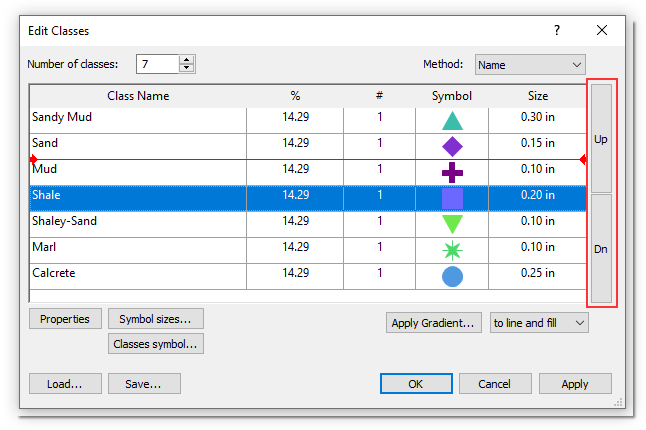Select the Calcrete class name
The image size is (646, 430).
tap(54, 273)
